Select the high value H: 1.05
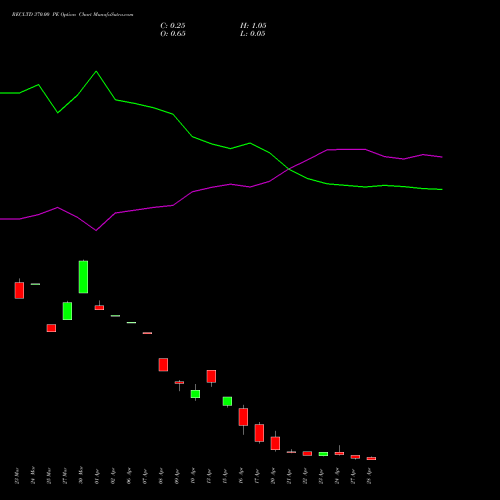 pos(253,26)
